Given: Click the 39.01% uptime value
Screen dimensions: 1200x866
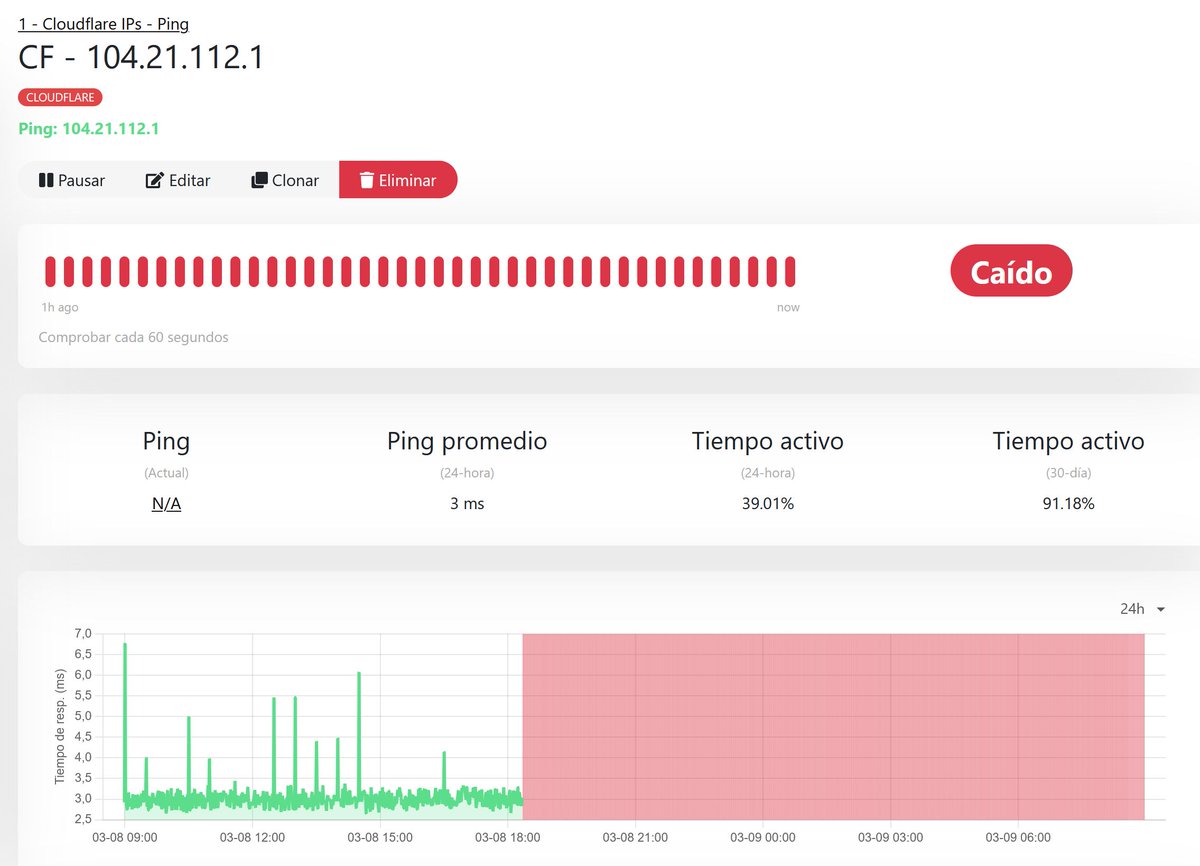Looking at the screenshot, I should [767, 504].
